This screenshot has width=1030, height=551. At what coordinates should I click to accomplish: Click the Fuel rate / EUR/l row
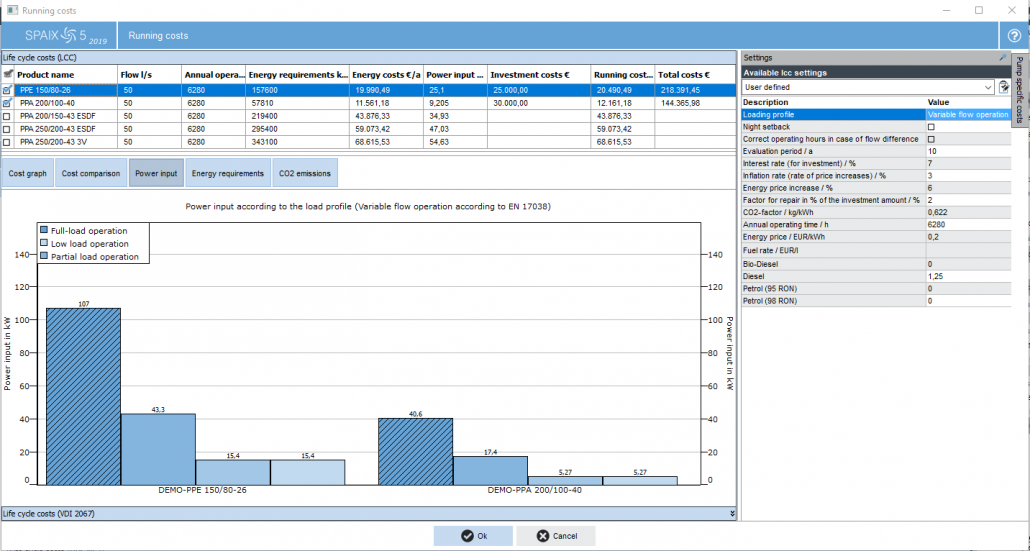tap(876, 250)
